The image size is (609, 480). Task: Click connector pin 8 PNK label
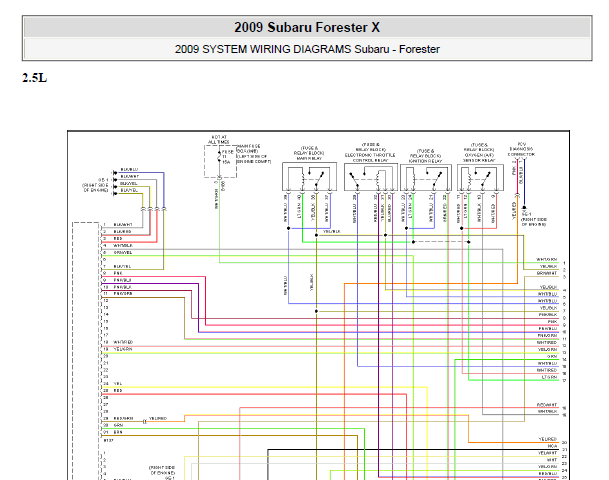point(118,273)
